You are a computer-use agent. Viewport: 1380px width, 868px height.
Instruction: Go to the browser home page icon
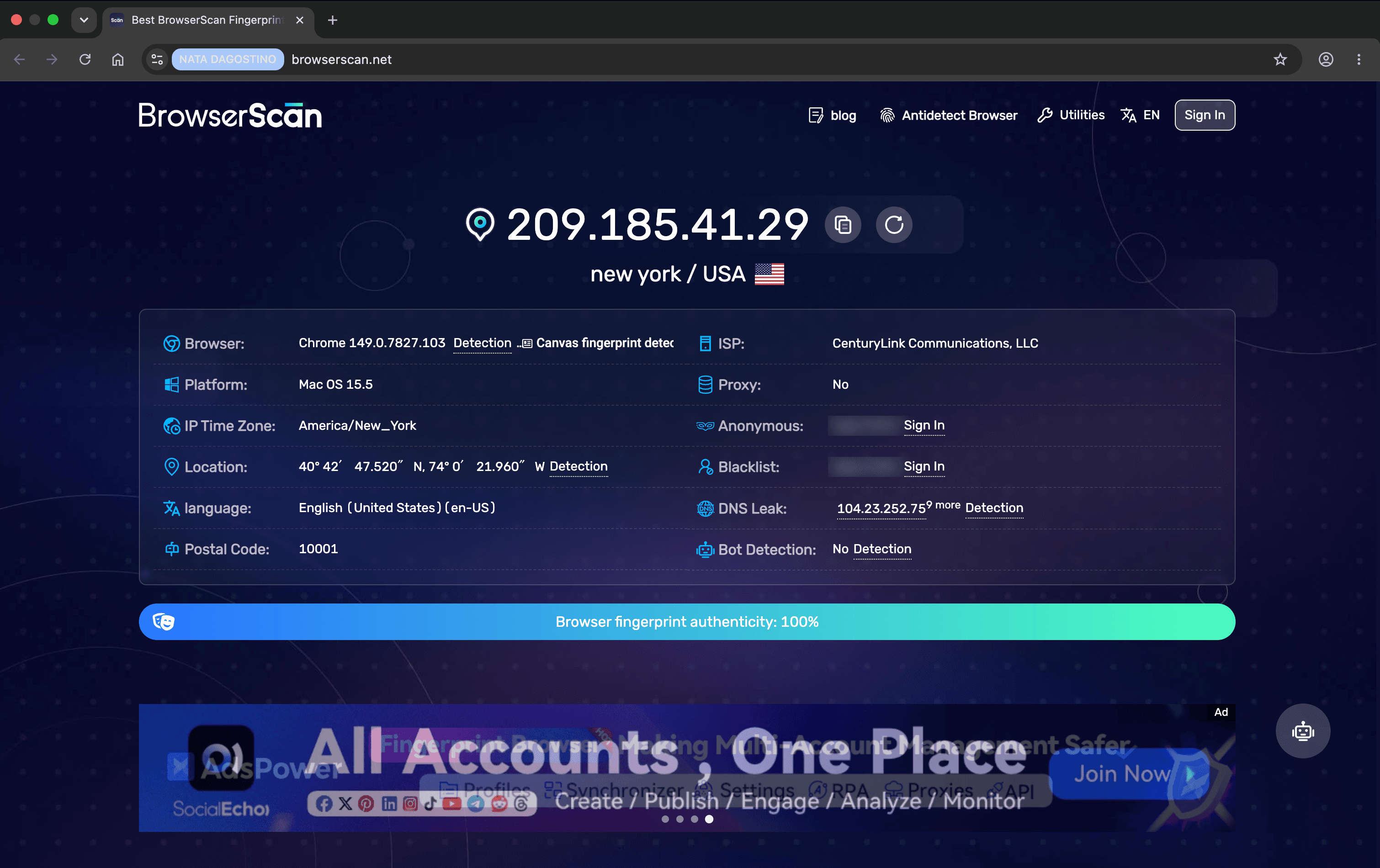point(117,59)
